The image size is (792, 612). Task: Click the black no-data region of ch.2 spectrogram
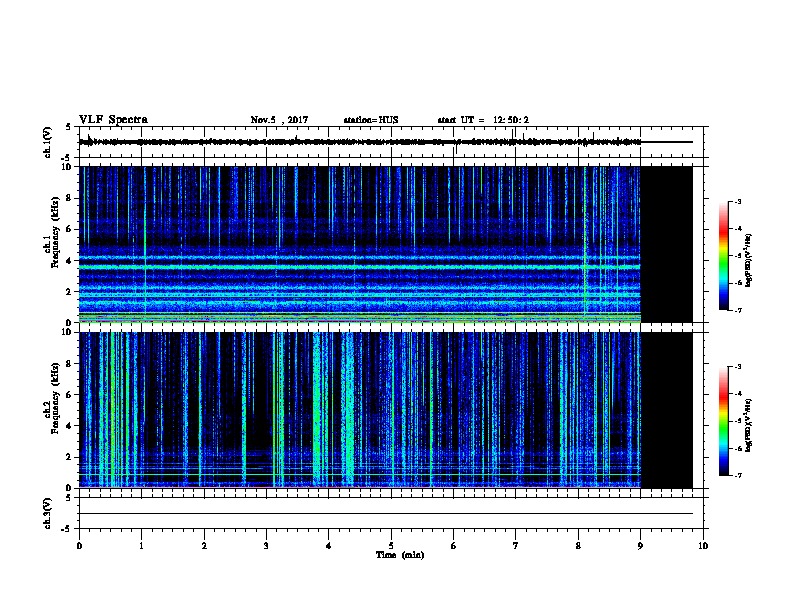coord(667,410)
